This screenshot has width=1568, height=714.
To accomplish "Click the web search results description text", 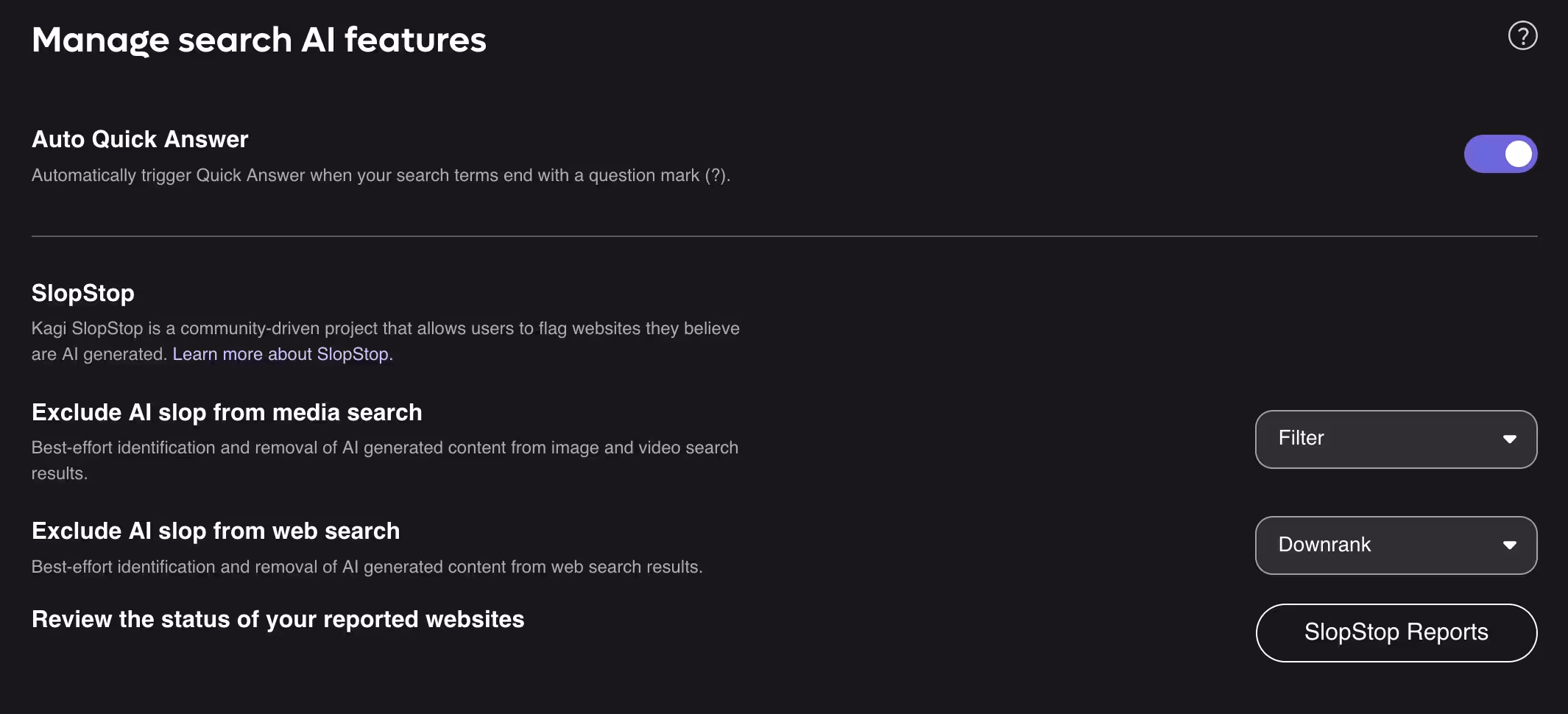I will click(367, 567).
